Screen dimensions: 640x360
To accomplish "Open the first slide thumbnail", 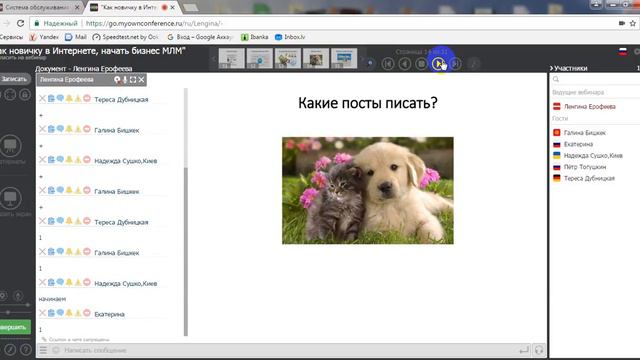I will (231, 58).
